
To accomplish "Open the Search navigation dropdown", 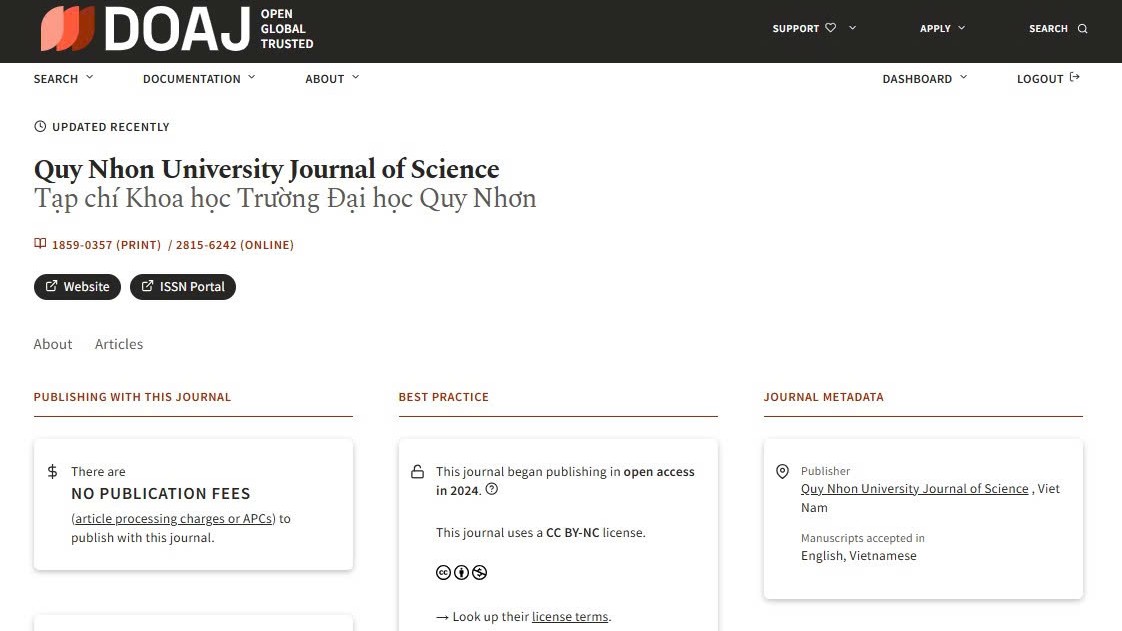I will tap(63, 79).
